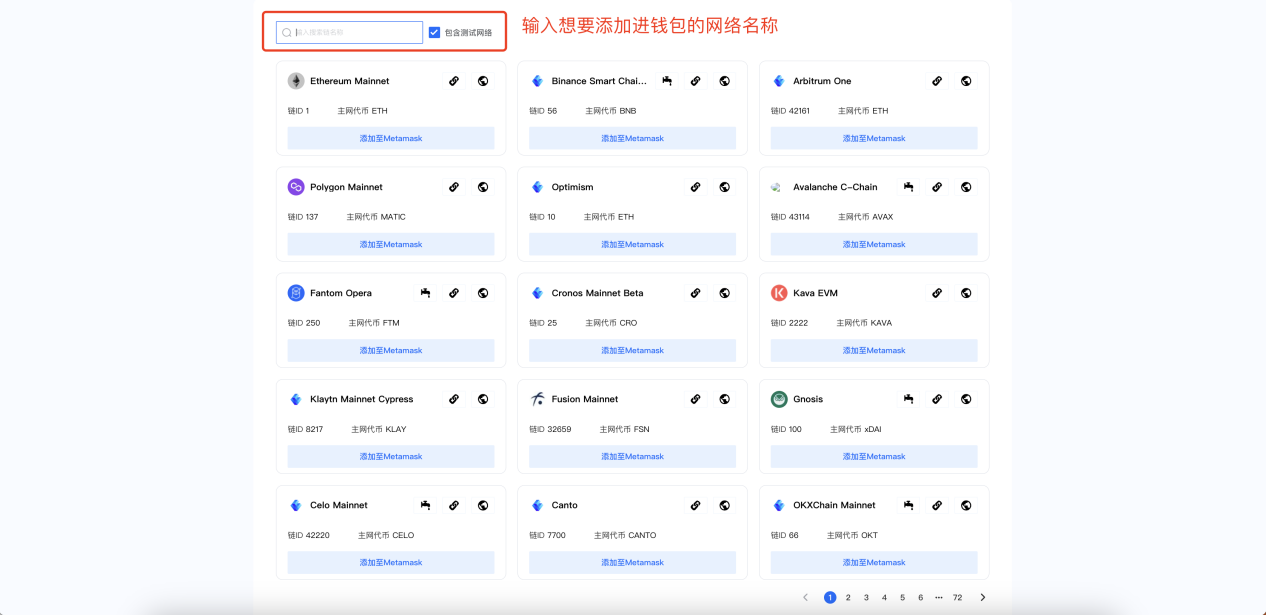The image size is (1266, 615).
Task: Click the faucet icon on Gnosis card
Action: click(908, 399)
